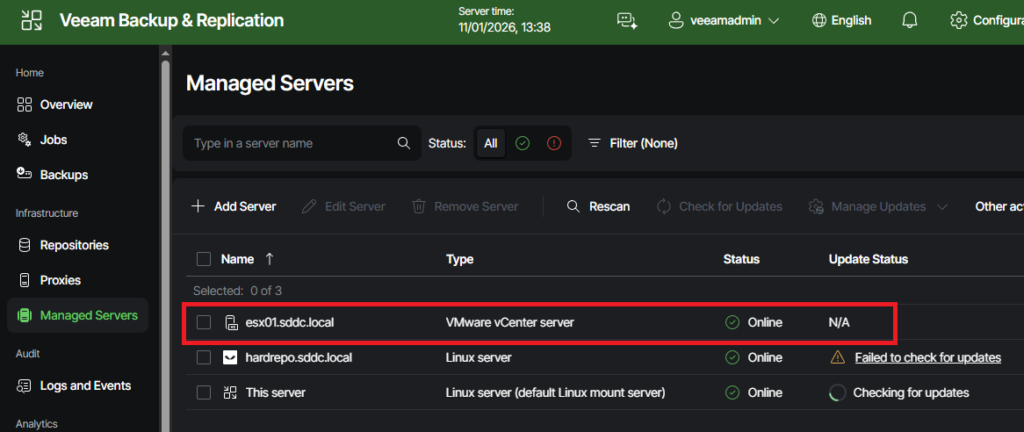Screen dimensions: 1024x432
Task: Click the Jobs gear icon in sidebar
Action: tap(24, 140)
